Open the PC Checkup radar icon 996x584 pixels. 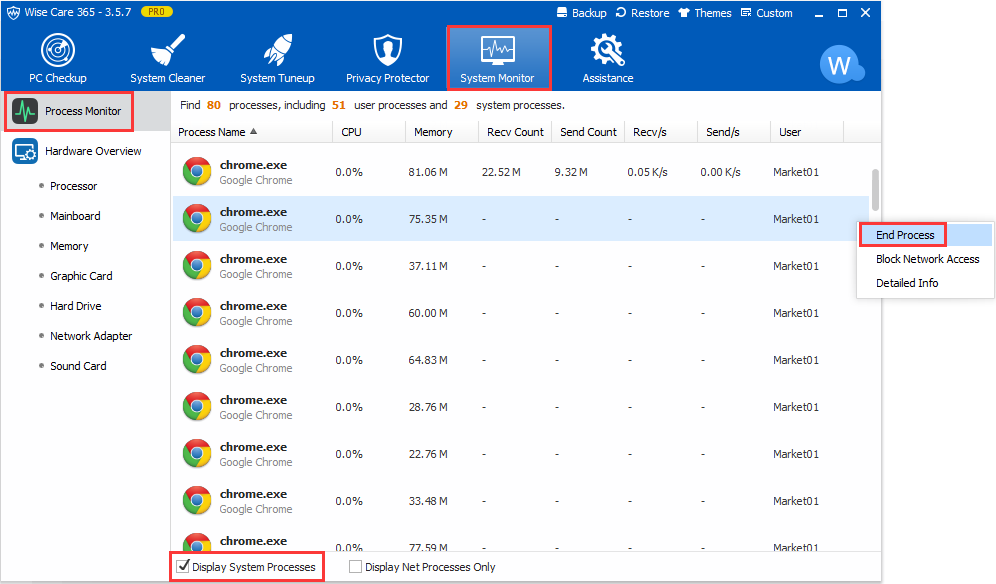[x=58, y=50]
